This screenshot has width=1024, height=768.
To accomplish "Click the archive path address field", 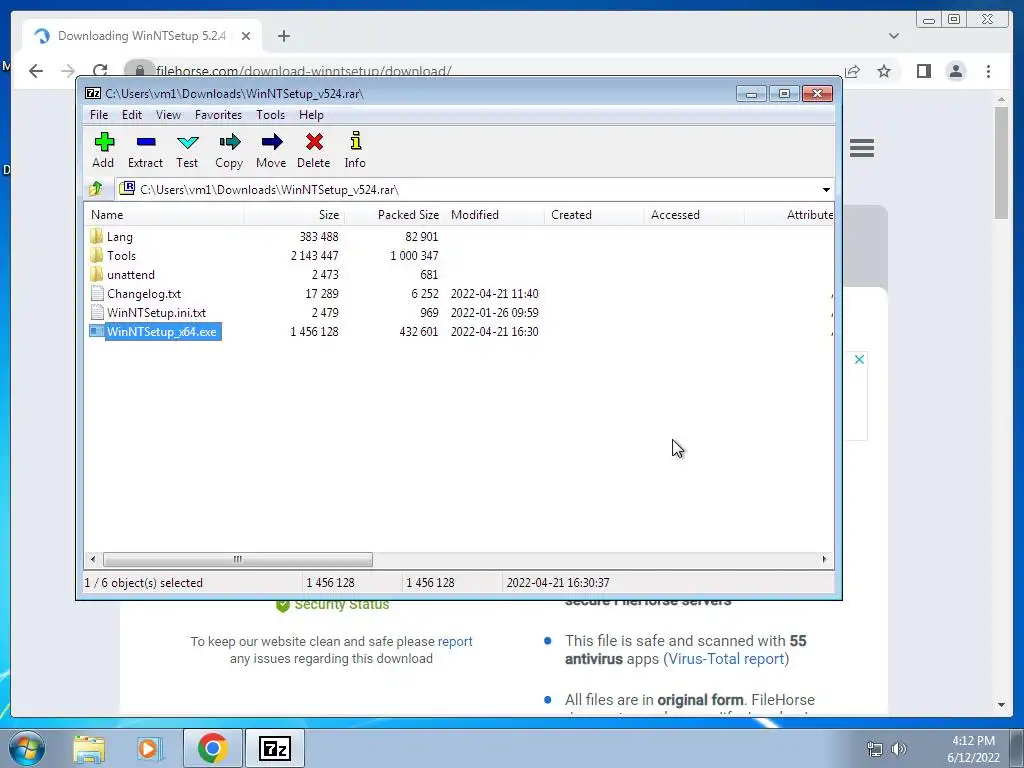I will pos(468,190).
